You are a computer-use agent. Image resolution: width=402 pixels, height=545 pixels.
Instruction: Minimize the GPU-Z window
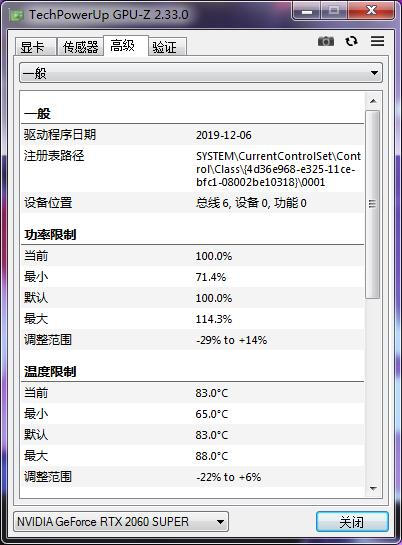click(307, 12)
